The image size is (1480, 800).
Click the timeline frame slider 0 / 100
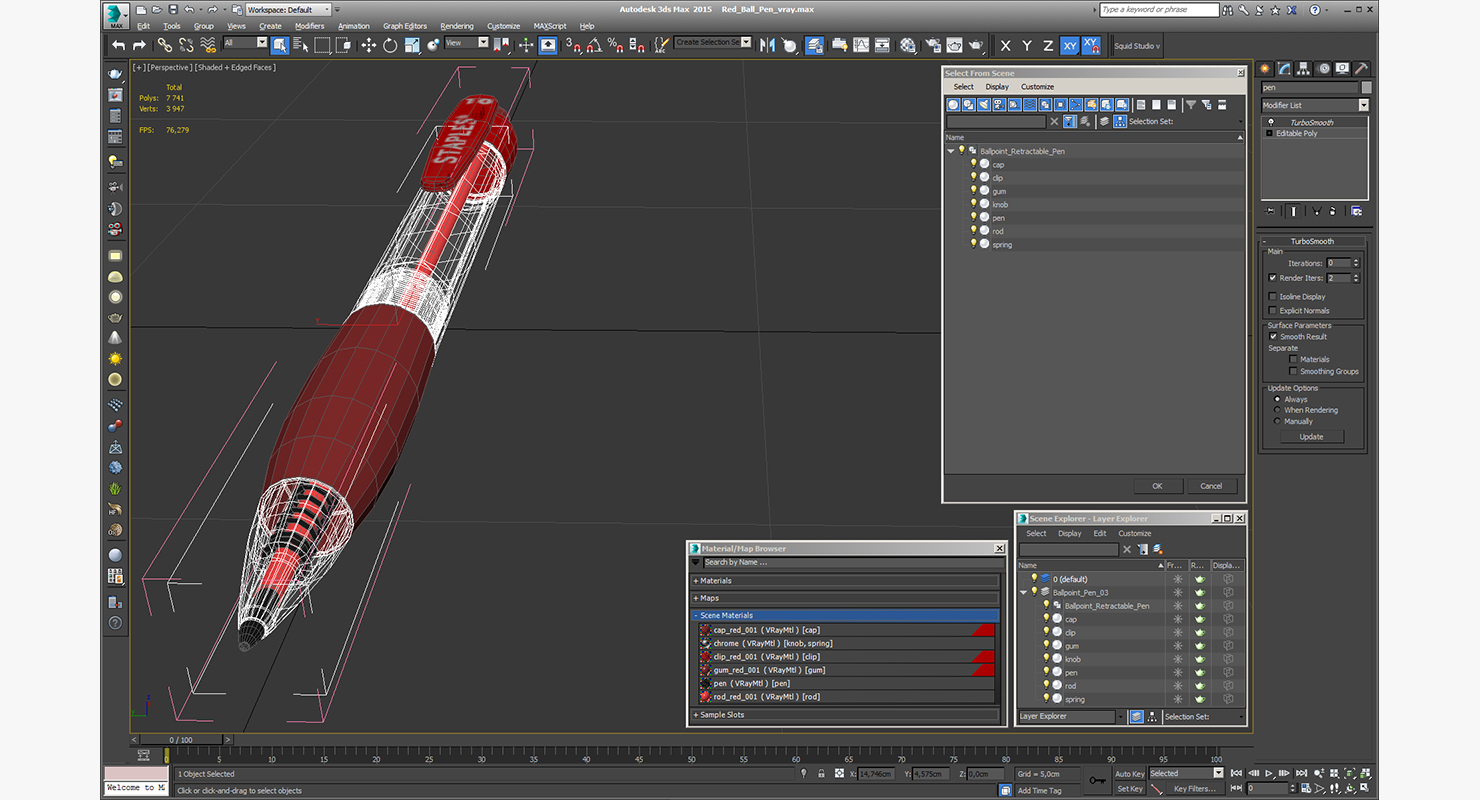(x=182, y=740)
